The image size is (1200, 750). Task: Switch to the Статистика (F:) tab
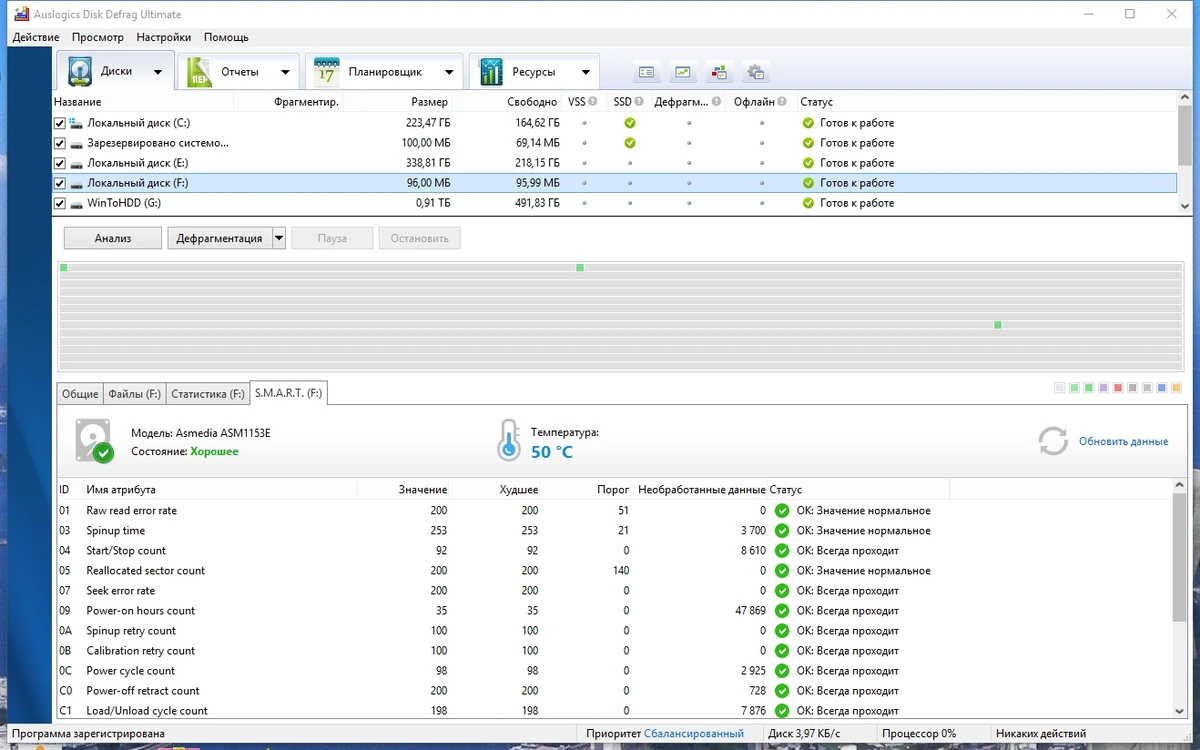point(207,394)
